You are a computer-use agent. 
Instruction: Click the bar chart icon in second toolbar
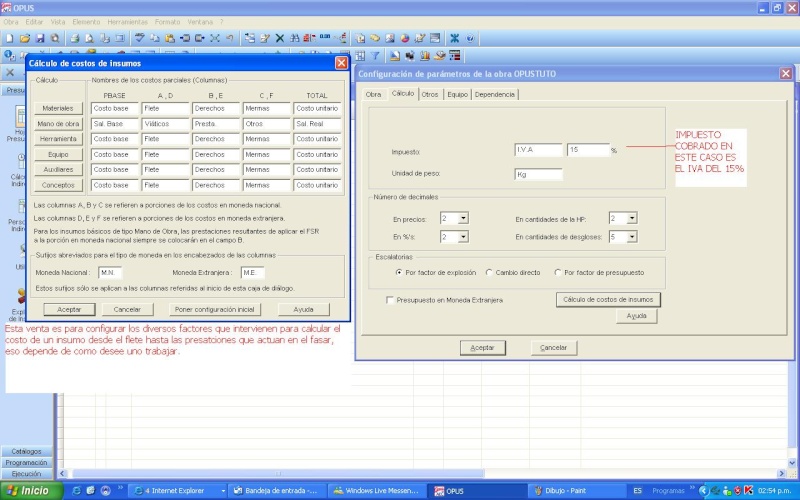coord(424,56)
